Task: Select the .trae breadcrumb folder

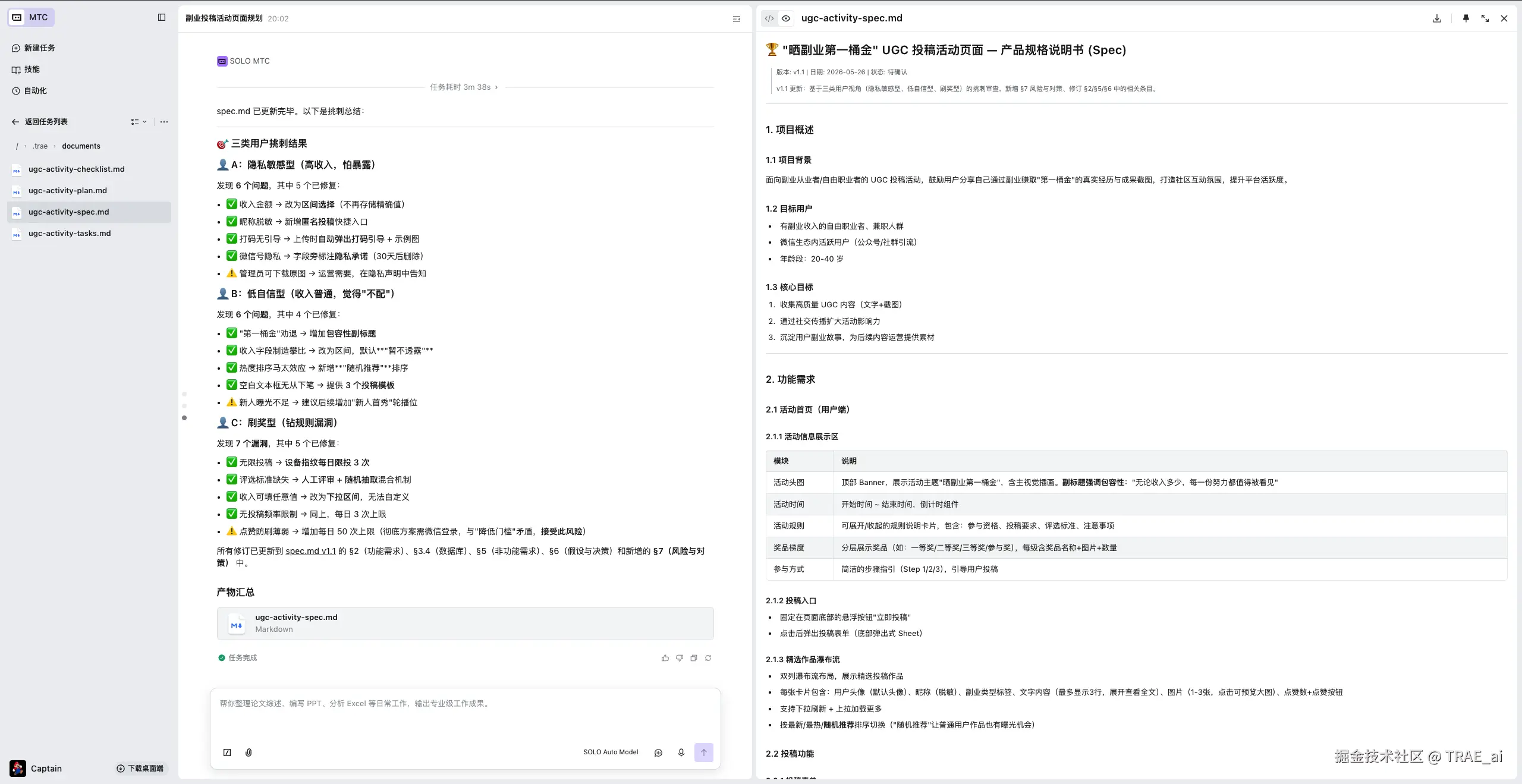Action: click(40, 146)
